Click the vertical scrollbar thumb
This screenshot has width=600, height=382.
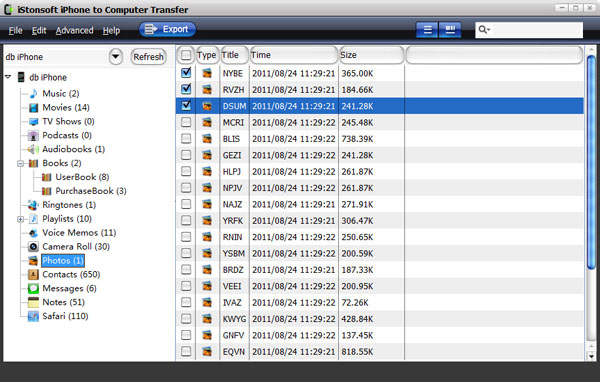[x=591, y=163]
